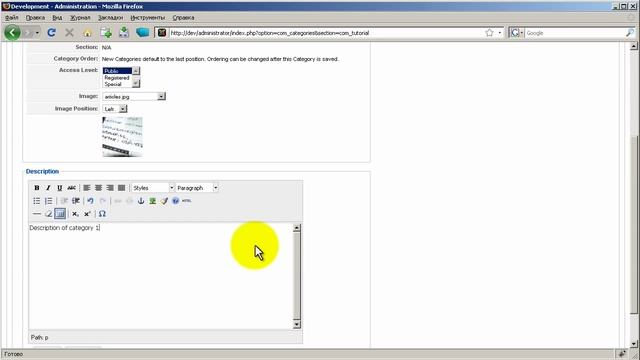Open the Закладки menu
Screen dimensions: 640x360
coord(110,18)
